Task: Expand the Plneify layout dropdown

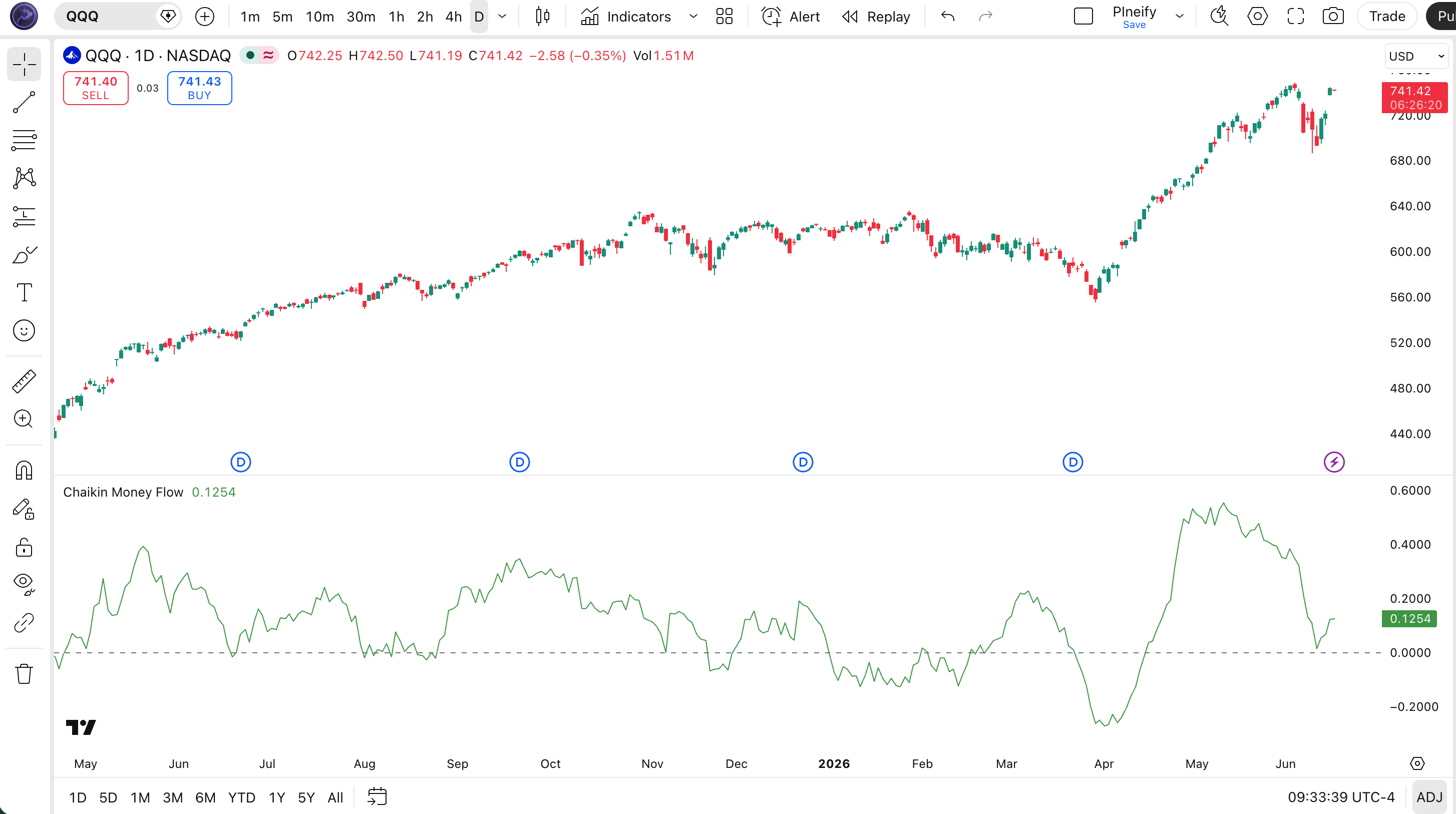Action: [x=1180, y=17]
